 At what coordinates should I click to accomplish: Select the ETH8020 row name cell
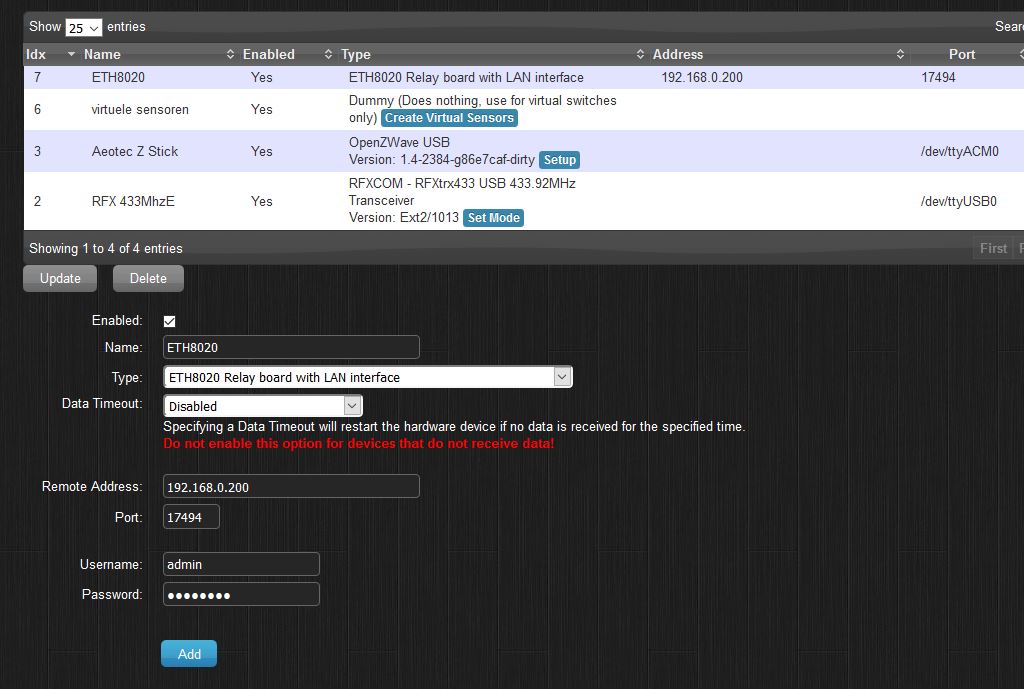(118, 77)
